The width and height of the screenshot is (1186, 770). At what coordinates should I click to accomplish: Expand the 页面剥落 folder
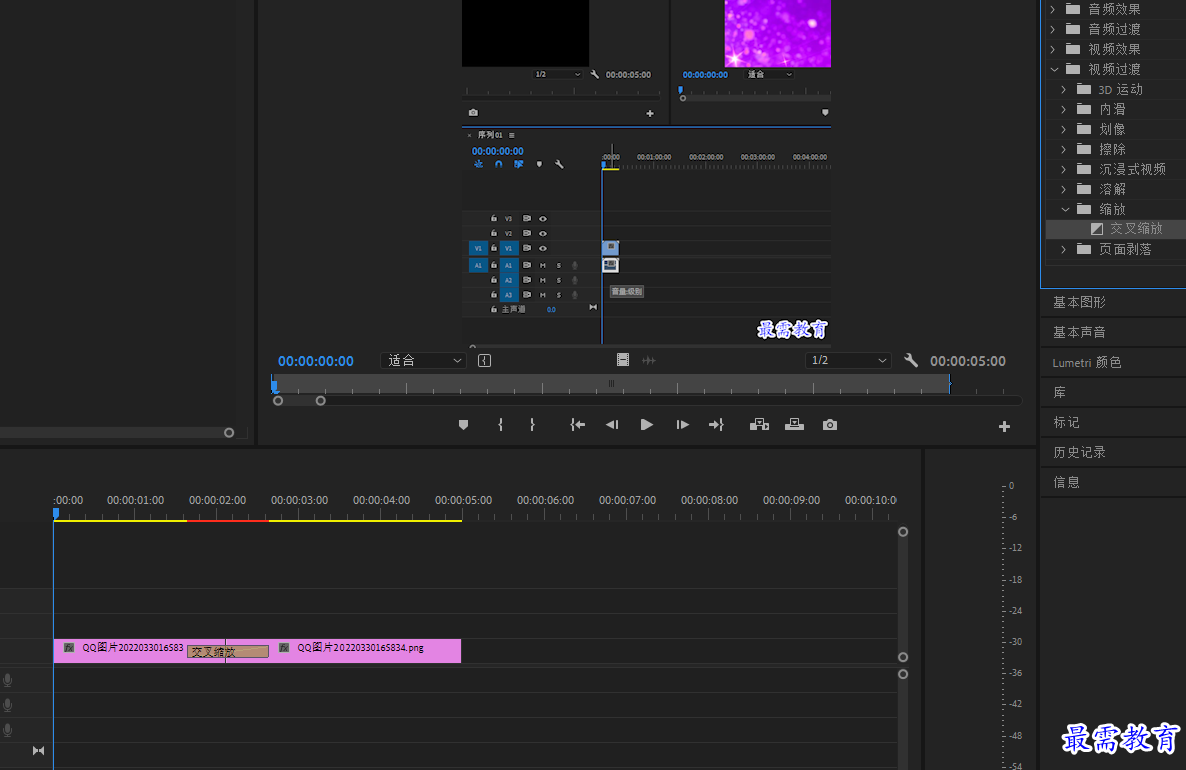(1064, 249)
